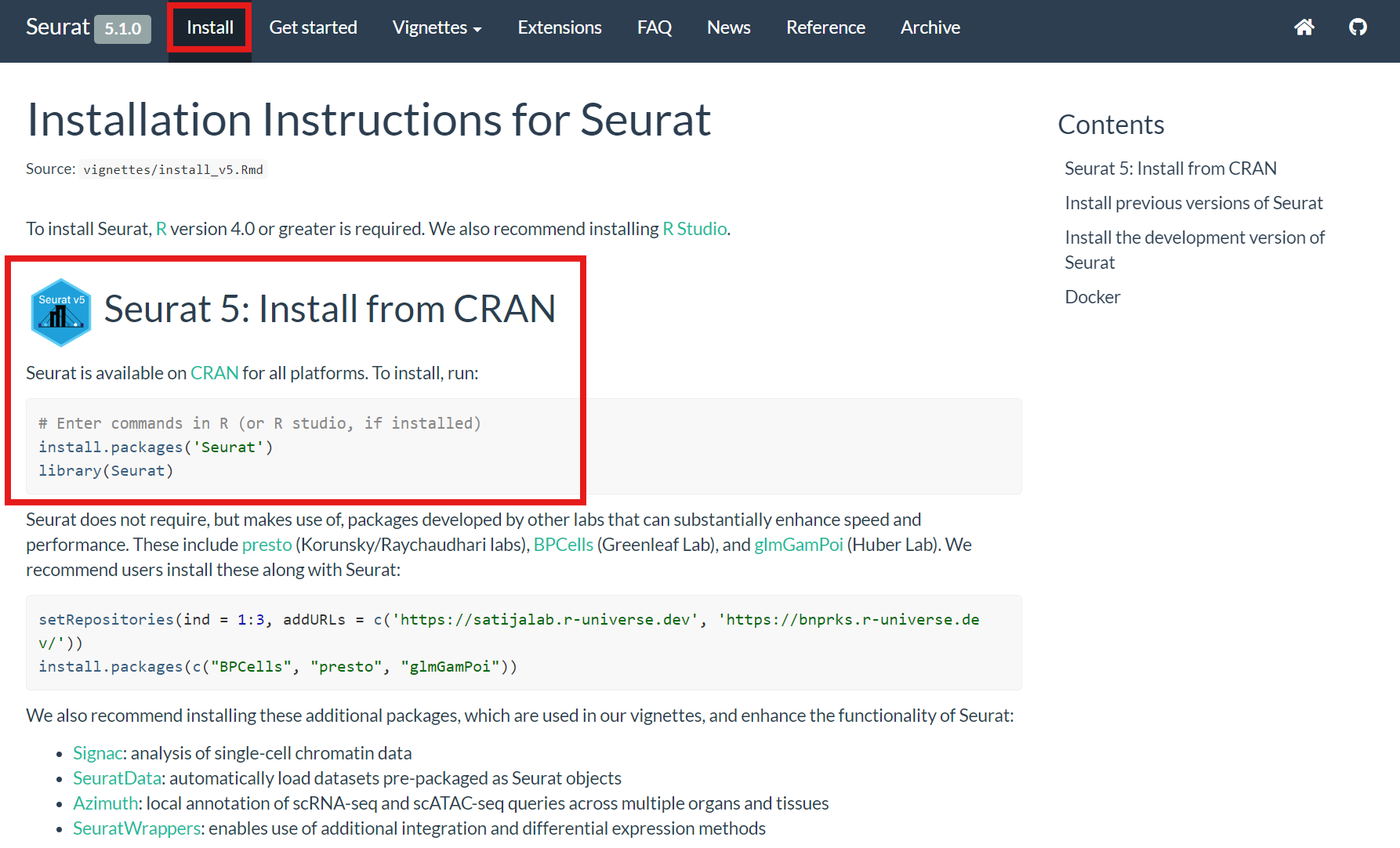Jump to 'Seurat 5: Install from CRAN' in Contents
1400x848 pixels.
[x=1170, y=169]
